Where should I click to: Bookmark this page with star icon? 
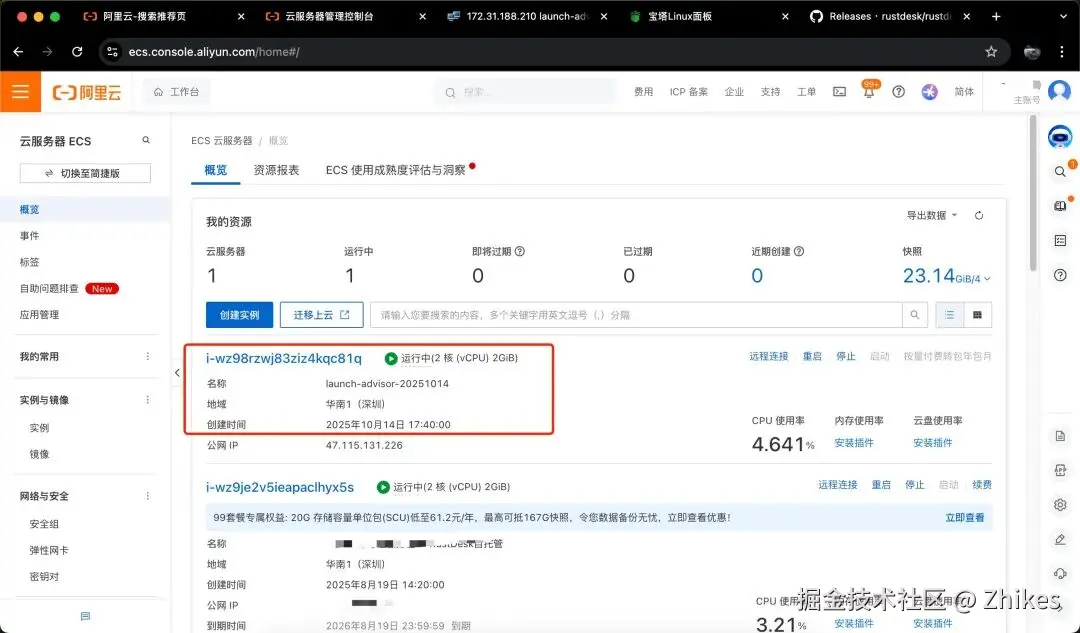click(991, 52)
